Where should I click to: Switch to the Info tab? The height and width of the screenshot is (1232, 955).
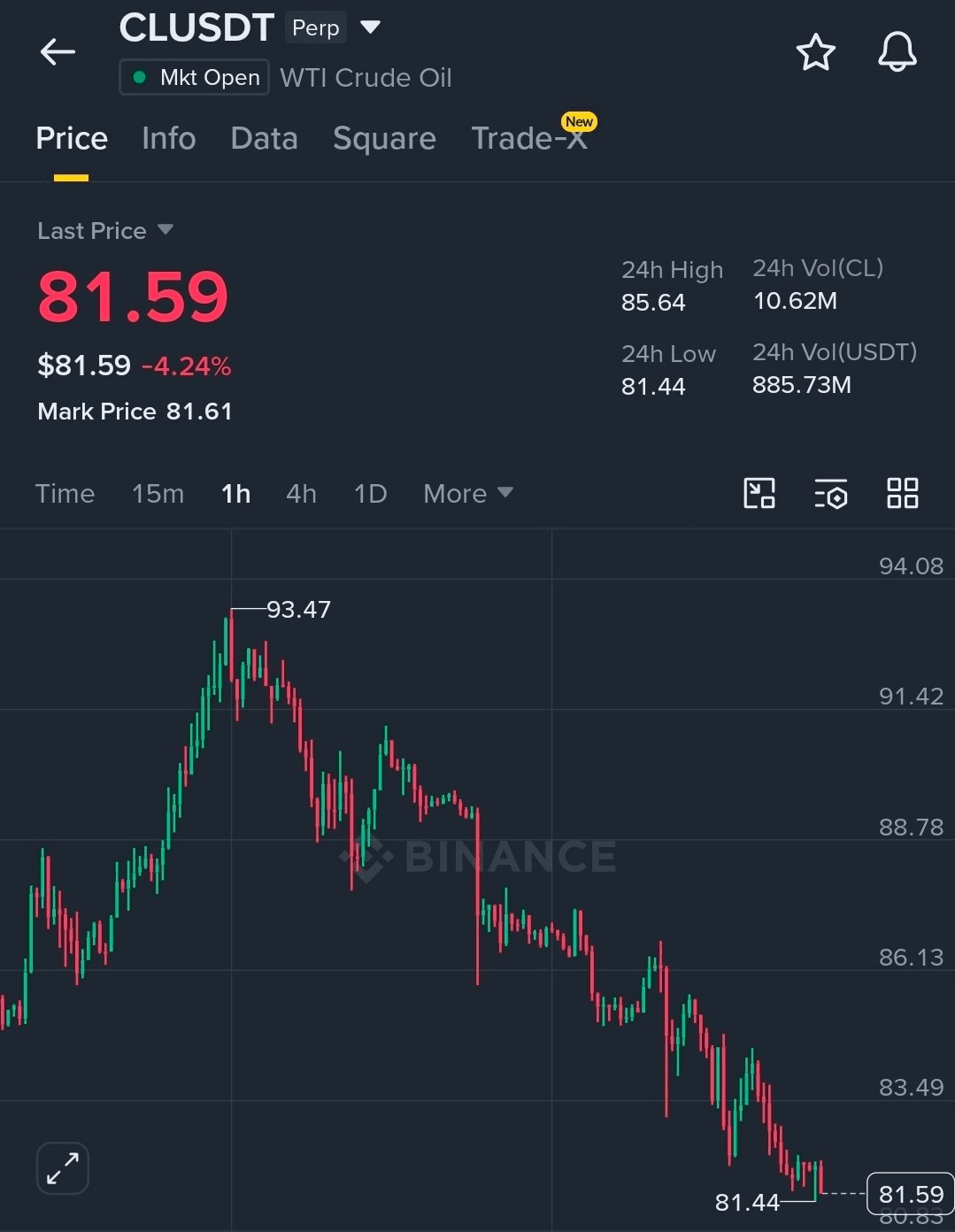pos(168,138)
